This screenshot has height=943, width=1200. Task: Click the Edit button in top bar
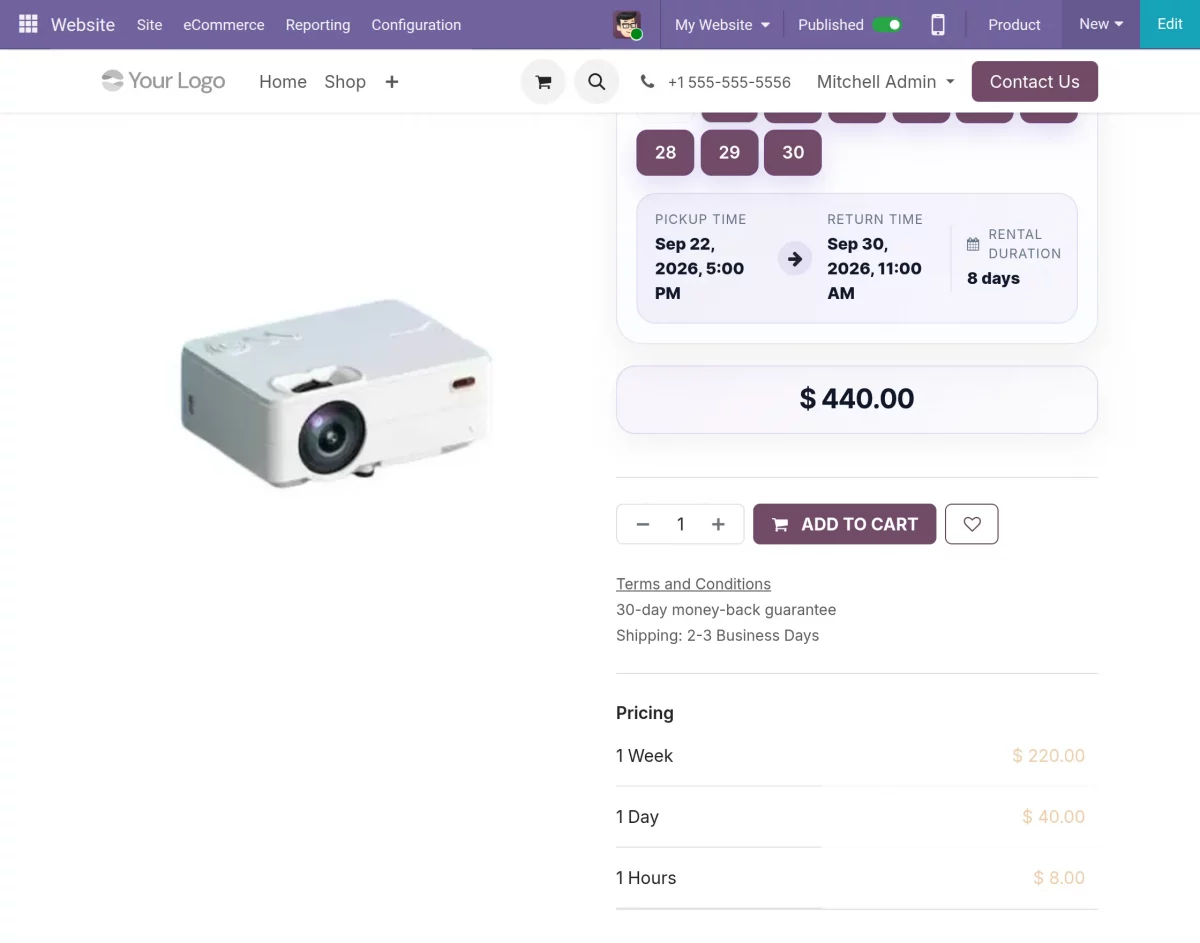tap(1170, 24)
